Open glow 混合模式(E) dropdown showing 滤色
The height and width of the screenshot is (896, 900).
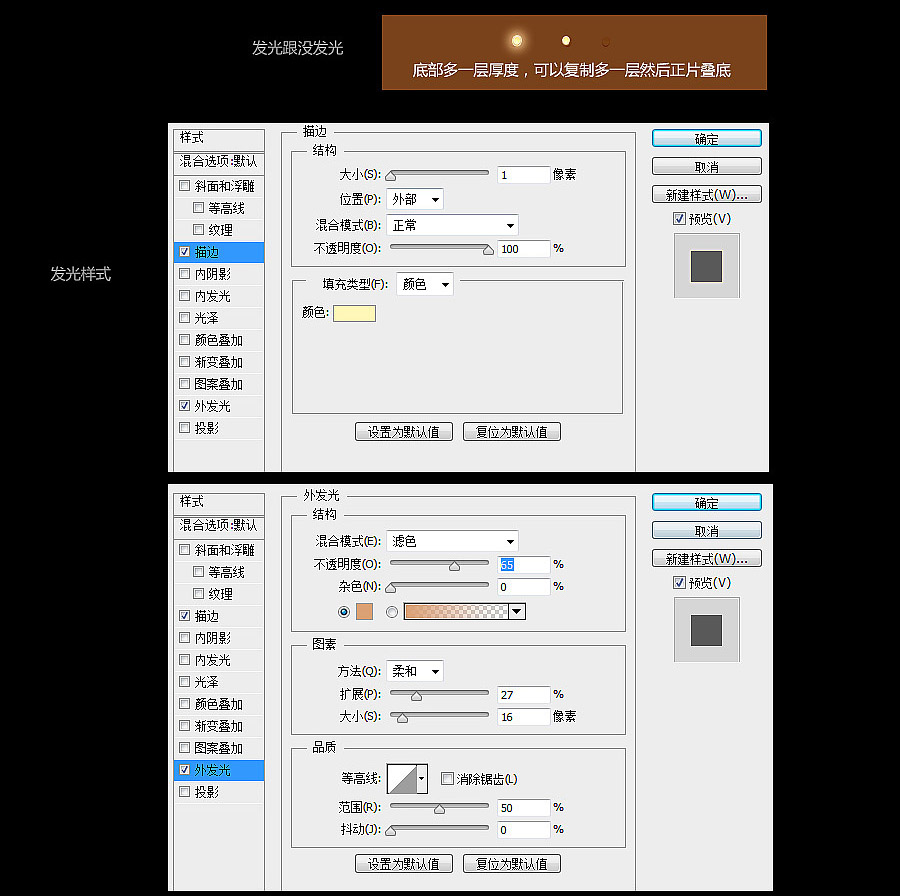[x=452, y=541]
